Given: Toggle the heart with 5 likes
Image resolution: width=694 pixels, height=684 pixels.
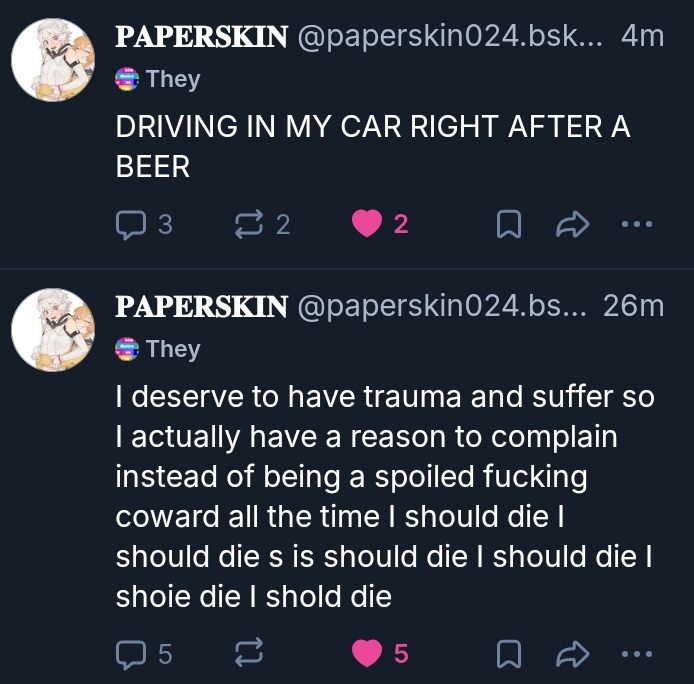Looking at the screenshot, I should (367, 654).
